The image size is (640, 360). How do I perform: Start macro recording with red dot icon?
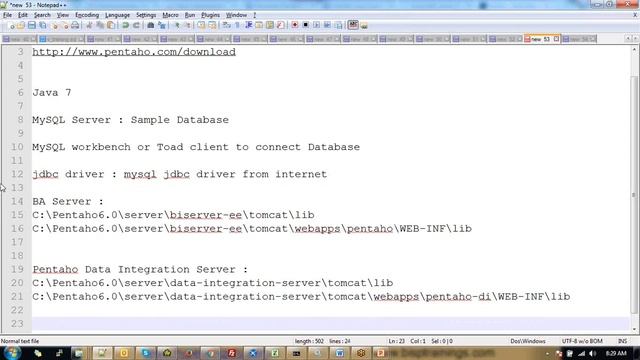[295, 25]
